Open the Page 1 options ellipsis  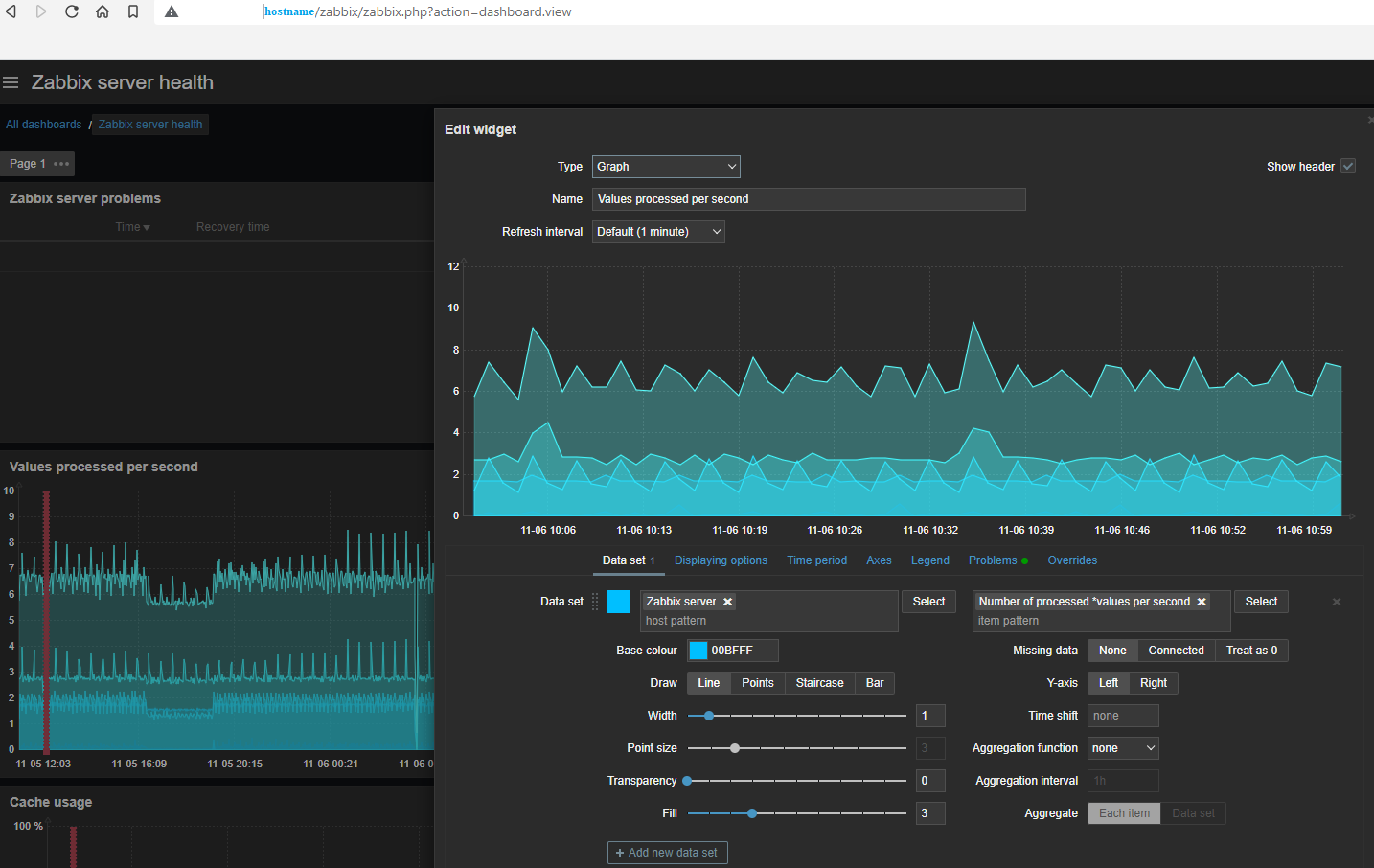[60, 163]
